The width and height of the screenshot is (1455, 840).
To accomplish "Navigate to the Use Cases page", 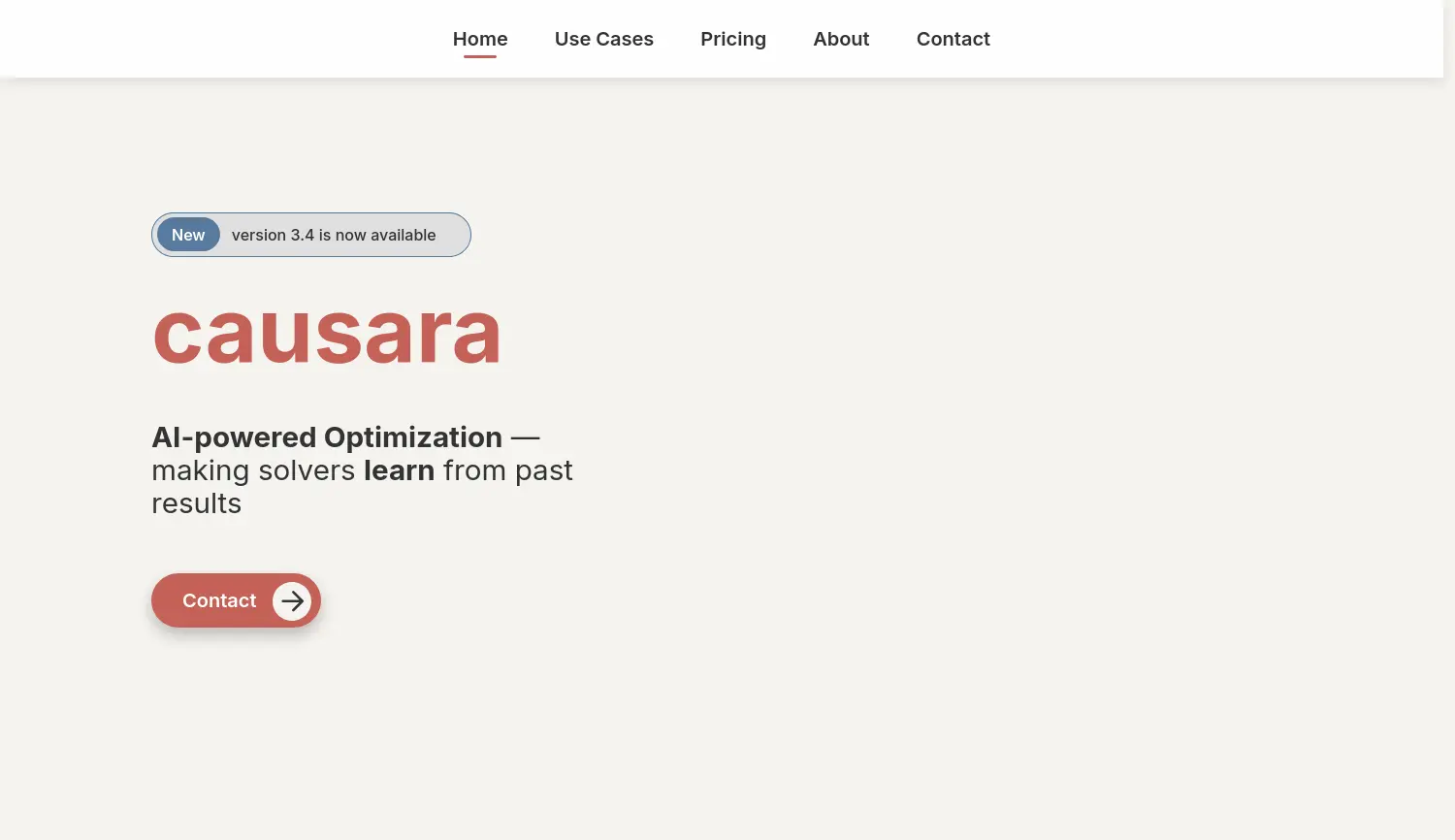I will (x=603, y=39).
